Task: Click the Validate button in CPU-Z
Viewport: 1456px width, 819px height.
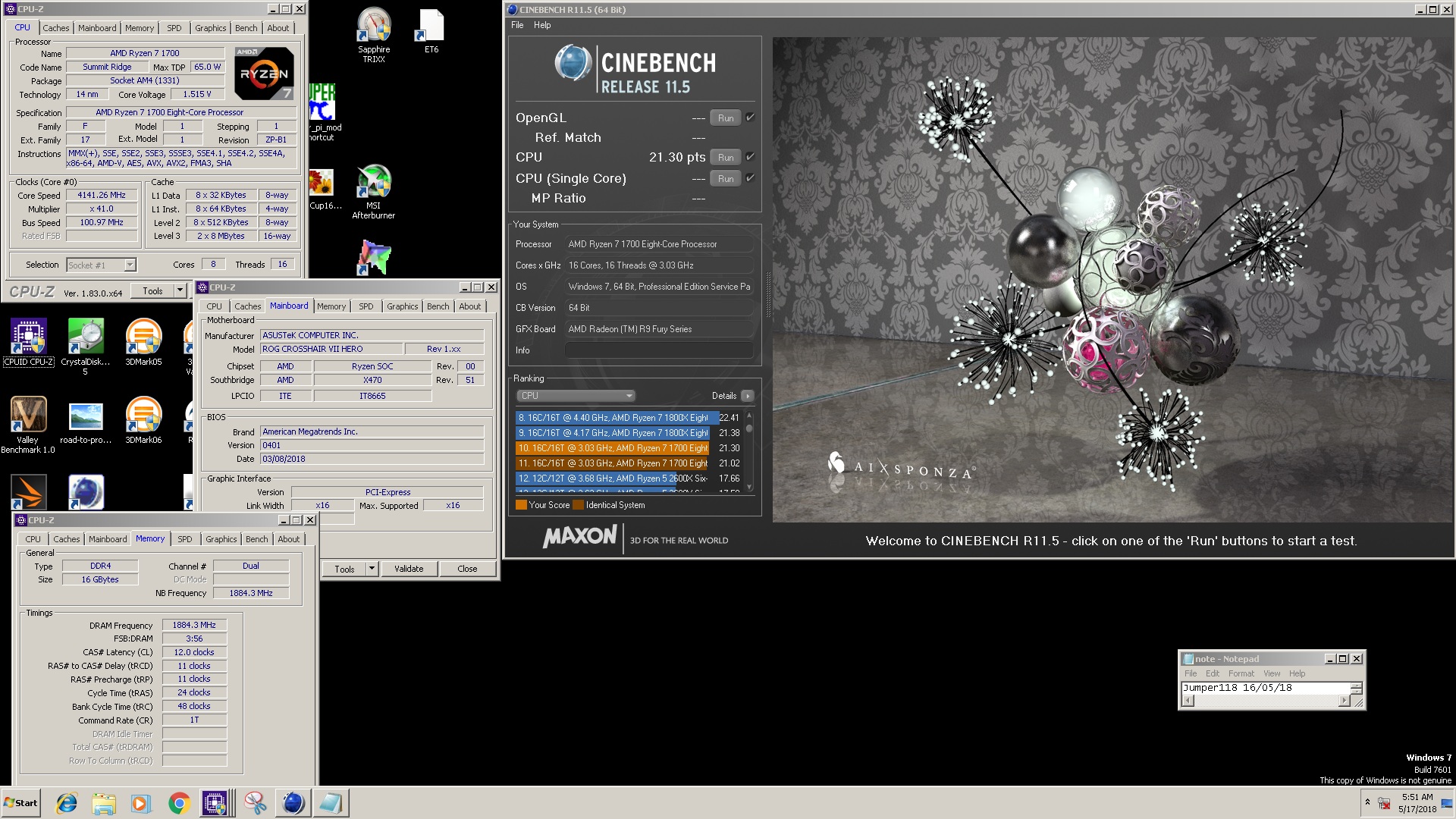Action: pyautogui.click(x=409, y=569)
